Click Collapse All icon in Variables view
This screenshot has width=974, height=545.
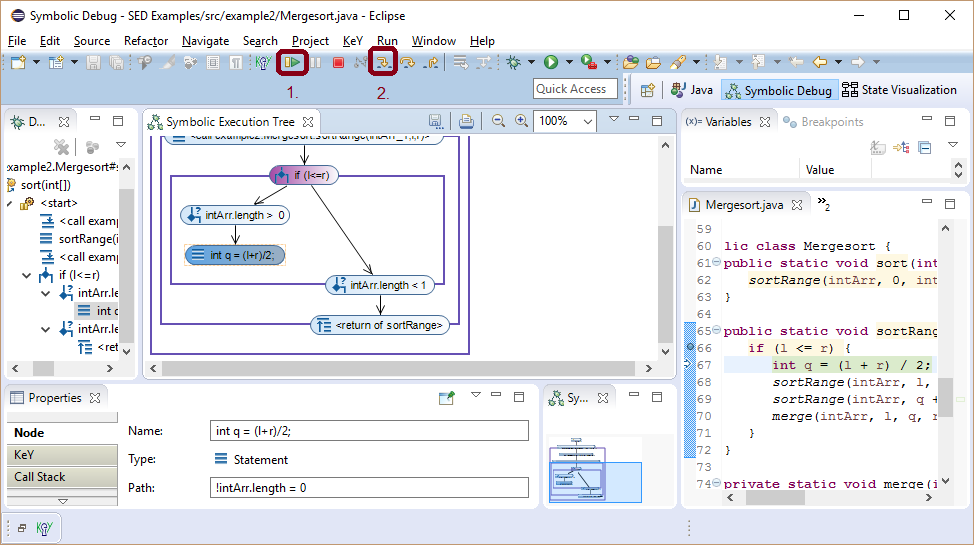coord(925,147)
